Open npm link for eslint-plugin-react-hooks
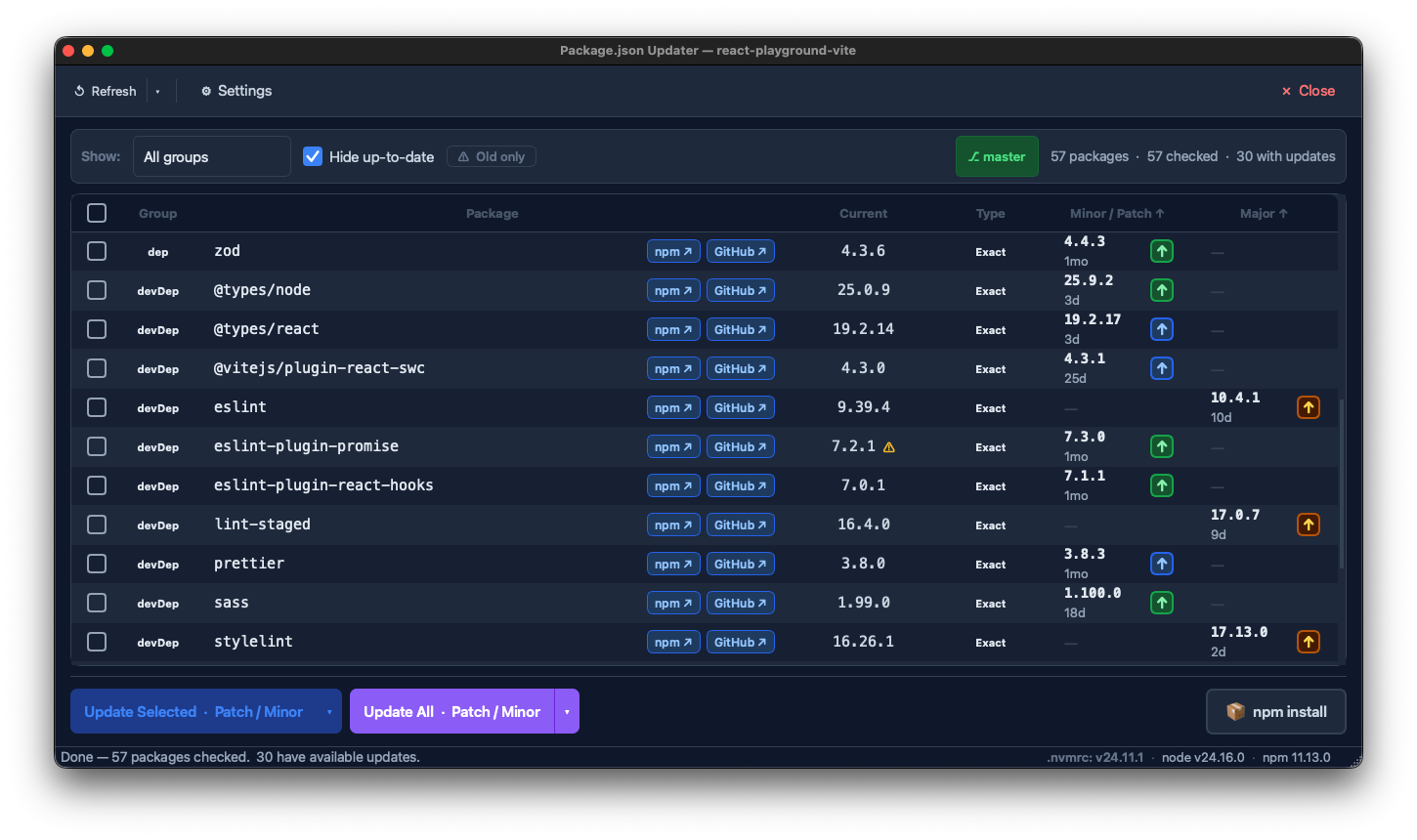Image resolution: width=1417 pixels, height=840 pixels. [673, 485]
